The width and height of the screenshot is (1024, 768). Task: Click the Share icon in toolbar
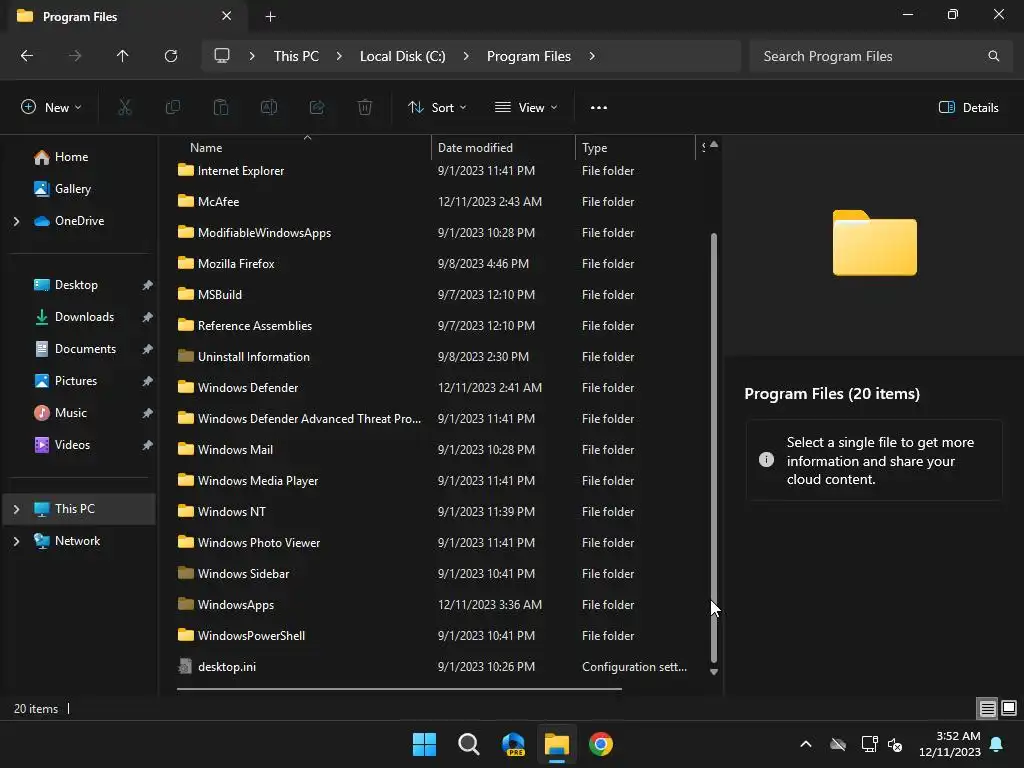317,108
